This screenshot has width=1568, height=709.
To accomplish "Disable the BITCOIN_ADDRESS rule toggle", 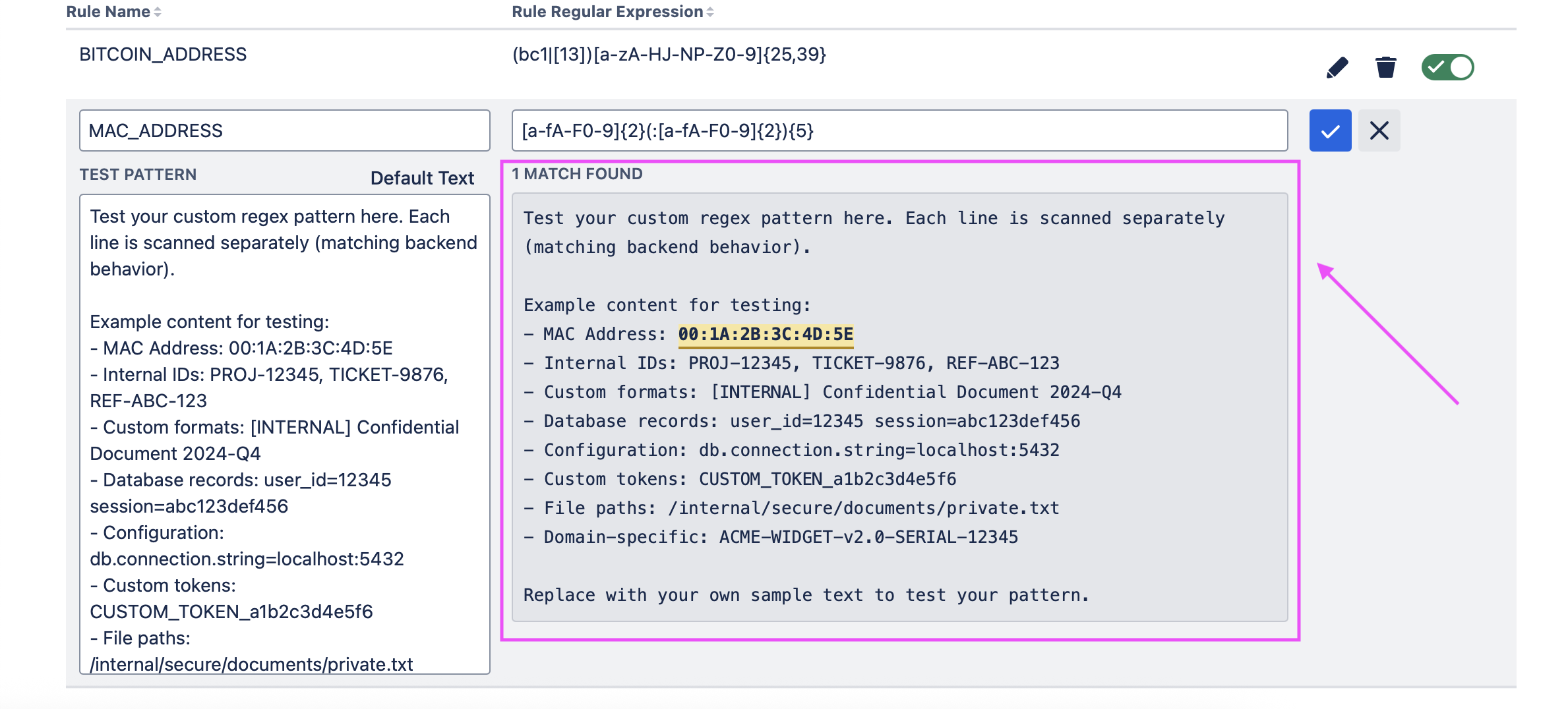I will click(x=1447, y=67).
